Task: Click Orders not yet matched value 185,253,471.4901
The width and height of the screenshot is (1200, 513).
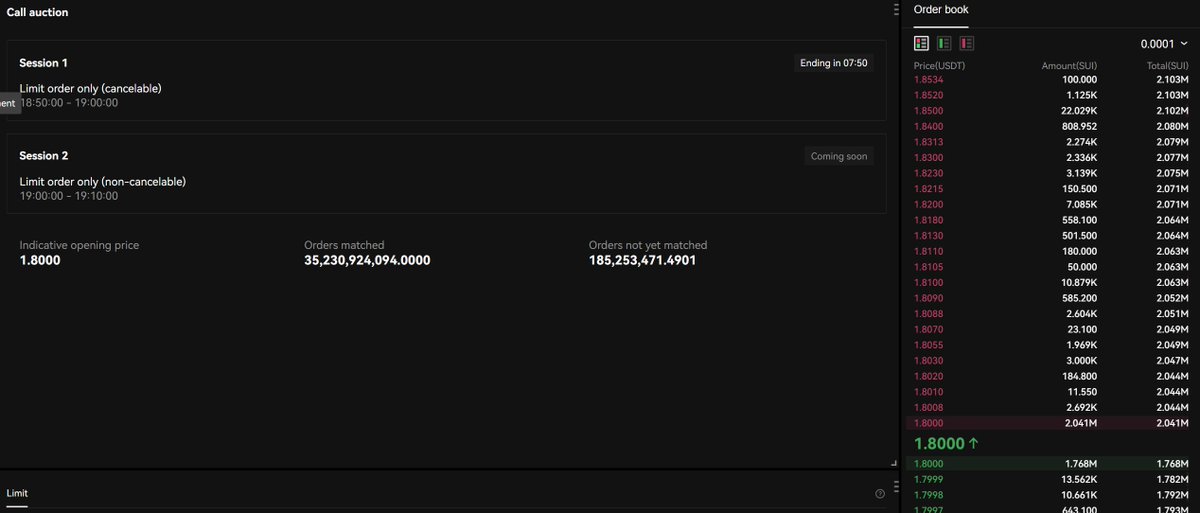Action: point(642,260)
